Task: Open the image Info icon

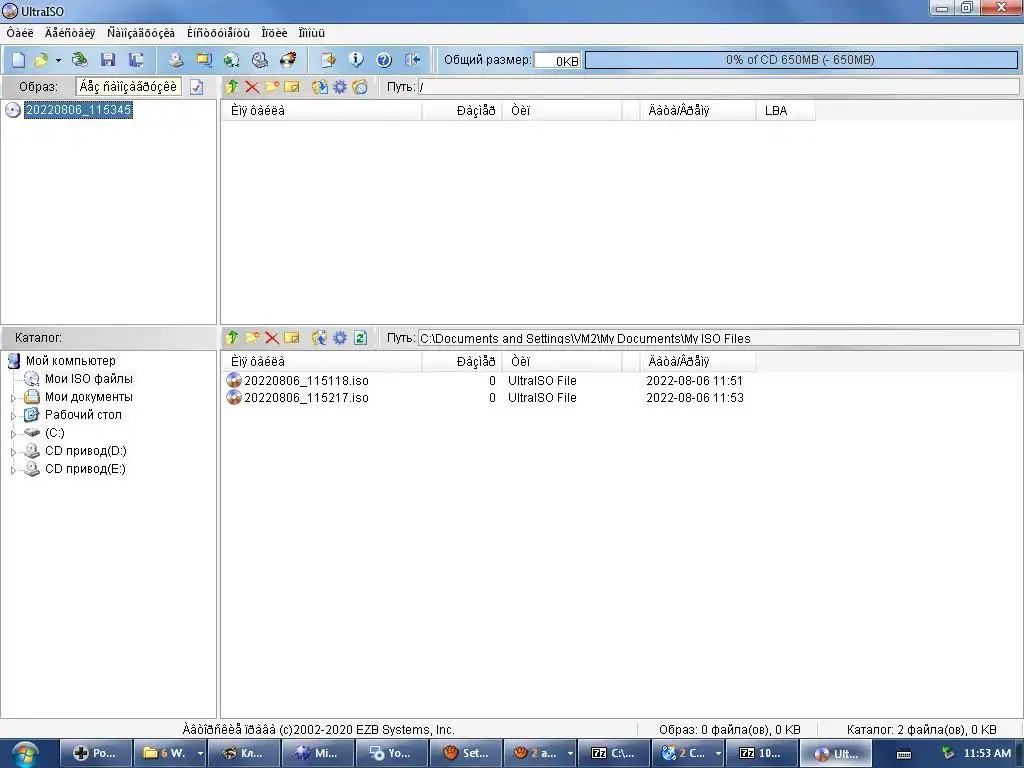Action: 356,60
